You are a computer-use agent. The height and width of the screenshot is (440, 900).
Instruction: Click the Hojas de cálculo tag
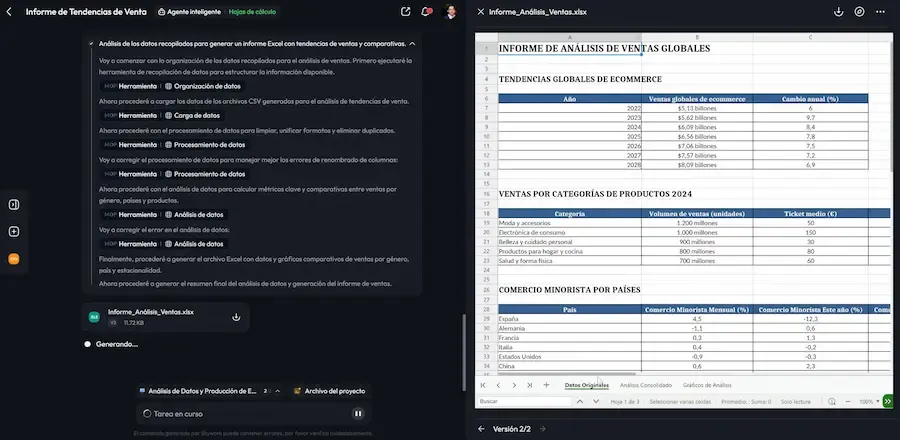pyautogui.click(x=252, y=11)
